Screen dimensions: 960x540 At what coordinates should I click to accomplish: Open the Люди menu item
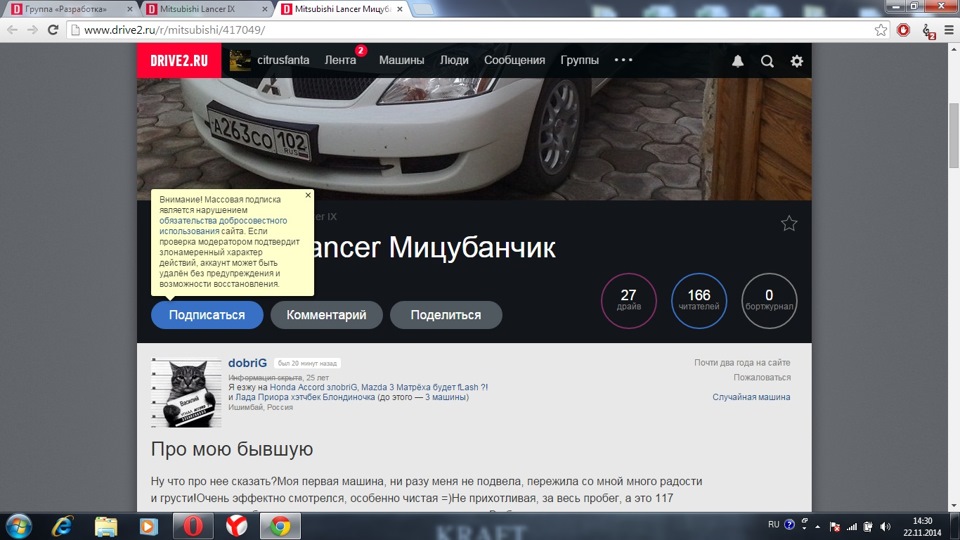click(454, 60)
